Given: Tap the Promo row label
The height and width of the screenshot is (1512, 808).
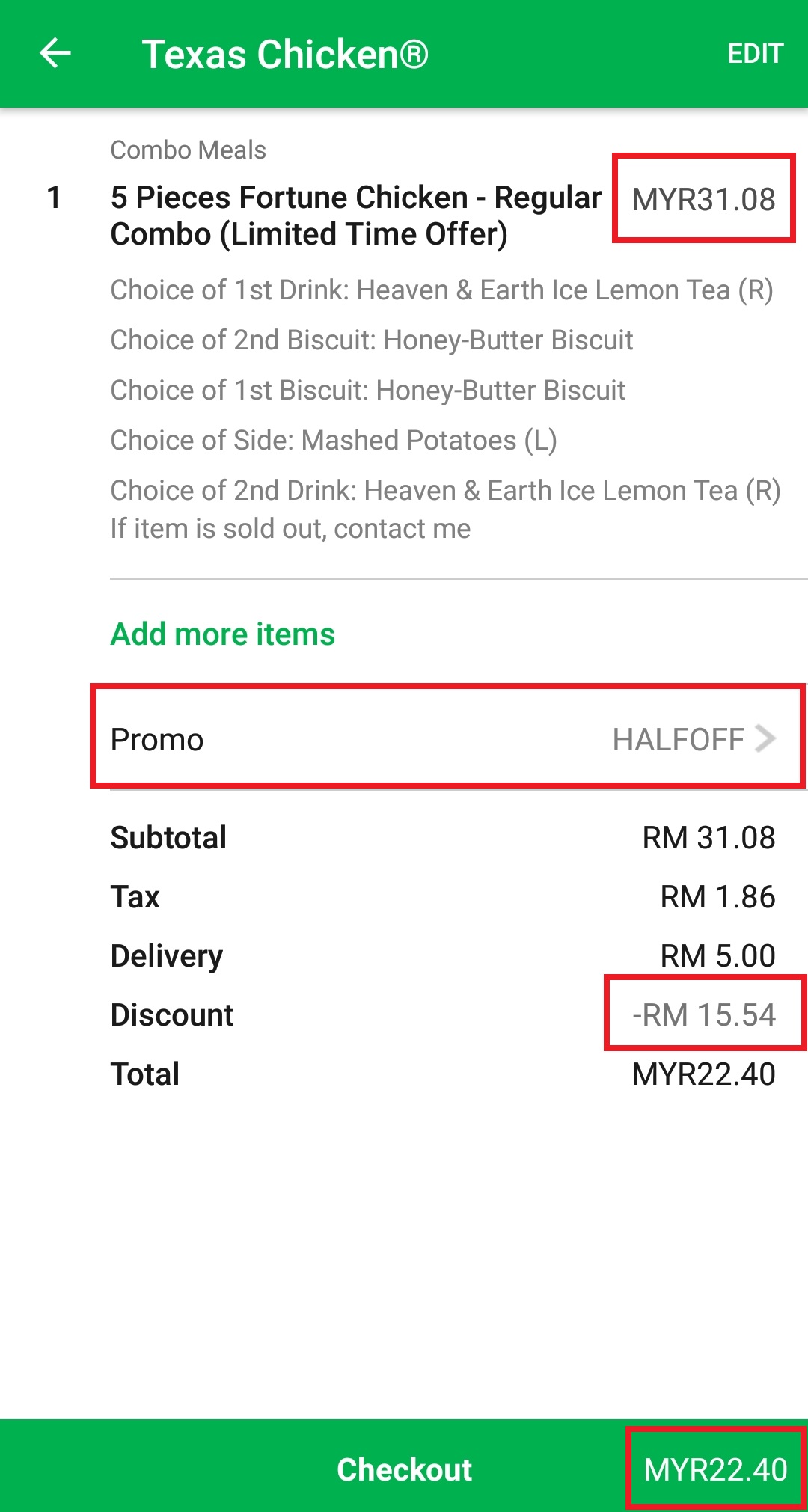Looking at the screenshot, I should (157, 740).
